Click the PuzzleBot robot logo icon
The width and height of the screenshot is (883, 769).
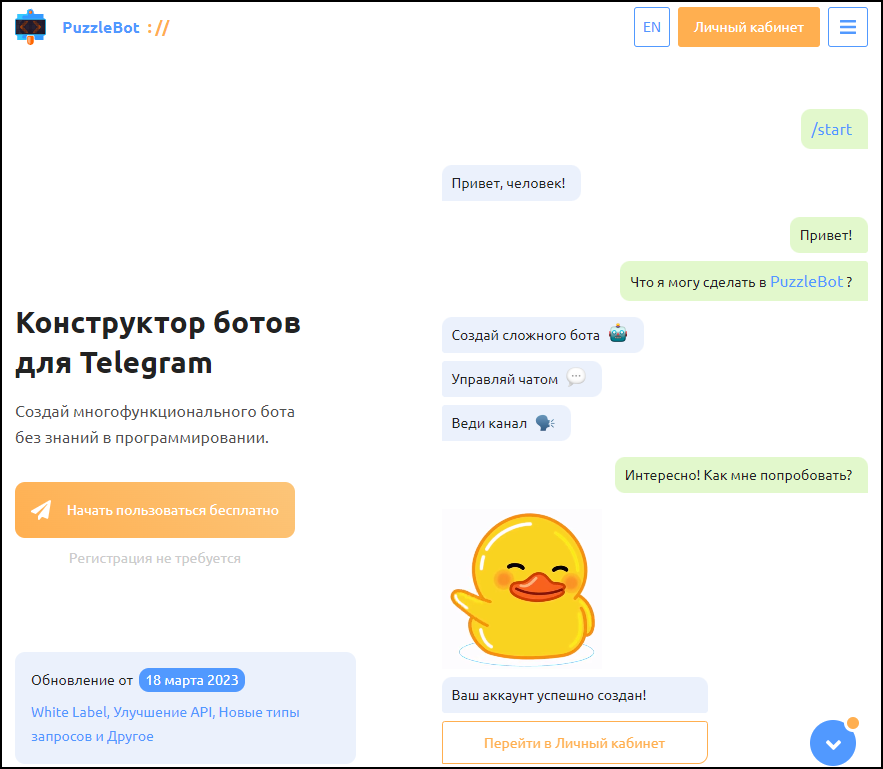pos(30,27)
